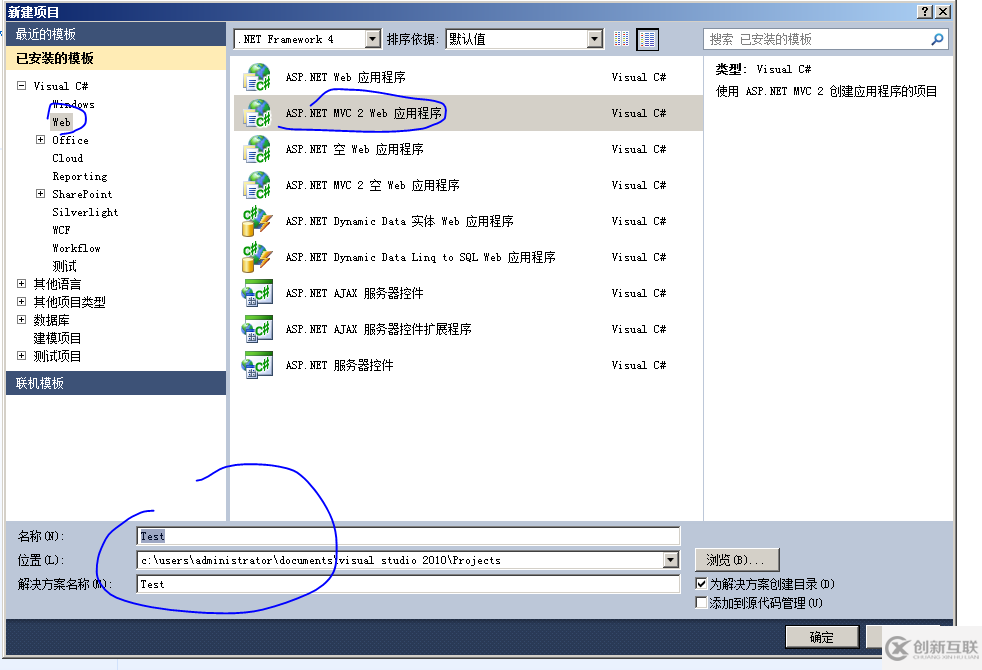Viewport: 982px width, 670px height.
Task: Click the AJAX 服务器控件扩展程序 template icon
Action: [257, 329]
